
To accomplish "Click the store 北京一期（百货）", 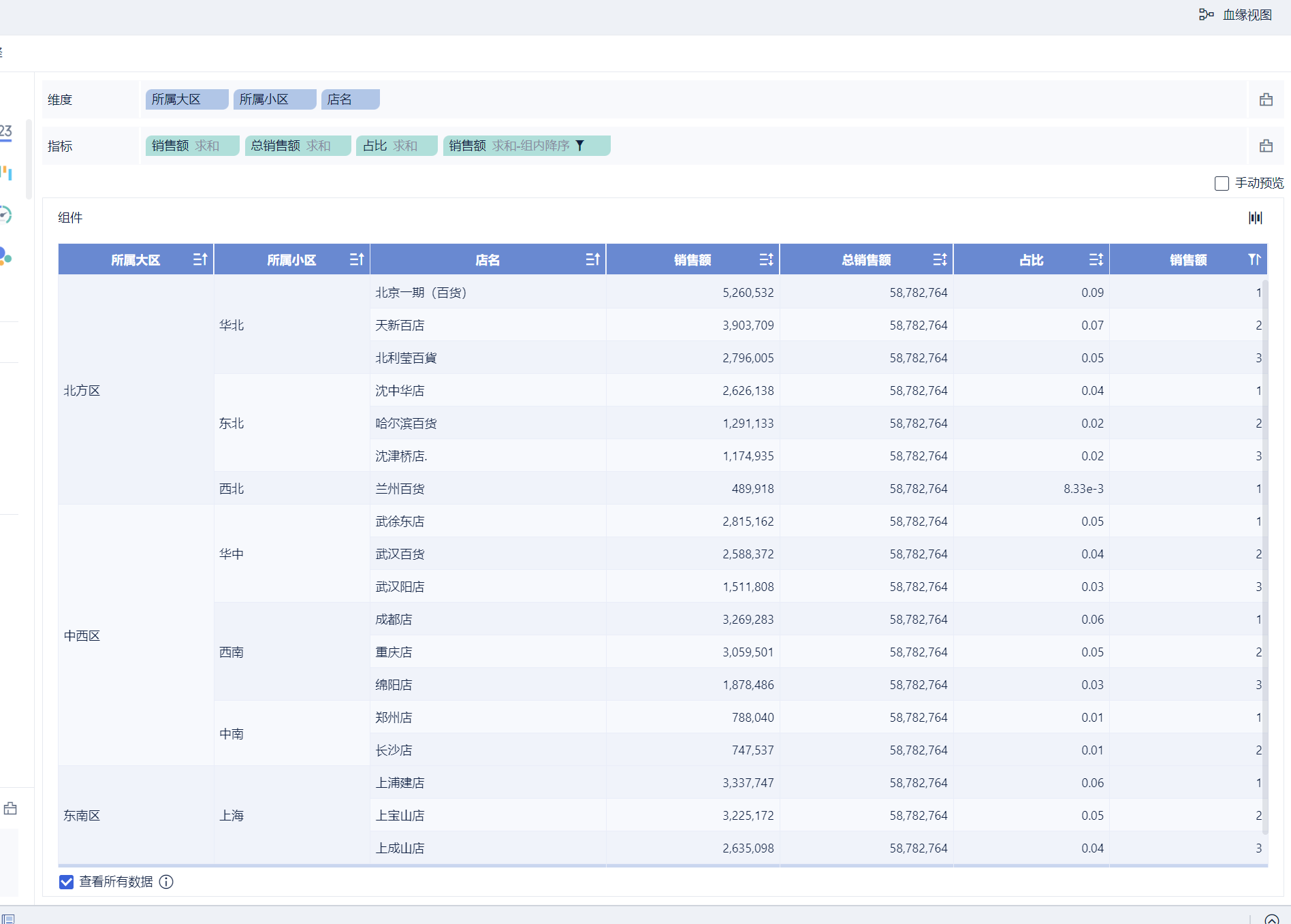I will 421,293.
